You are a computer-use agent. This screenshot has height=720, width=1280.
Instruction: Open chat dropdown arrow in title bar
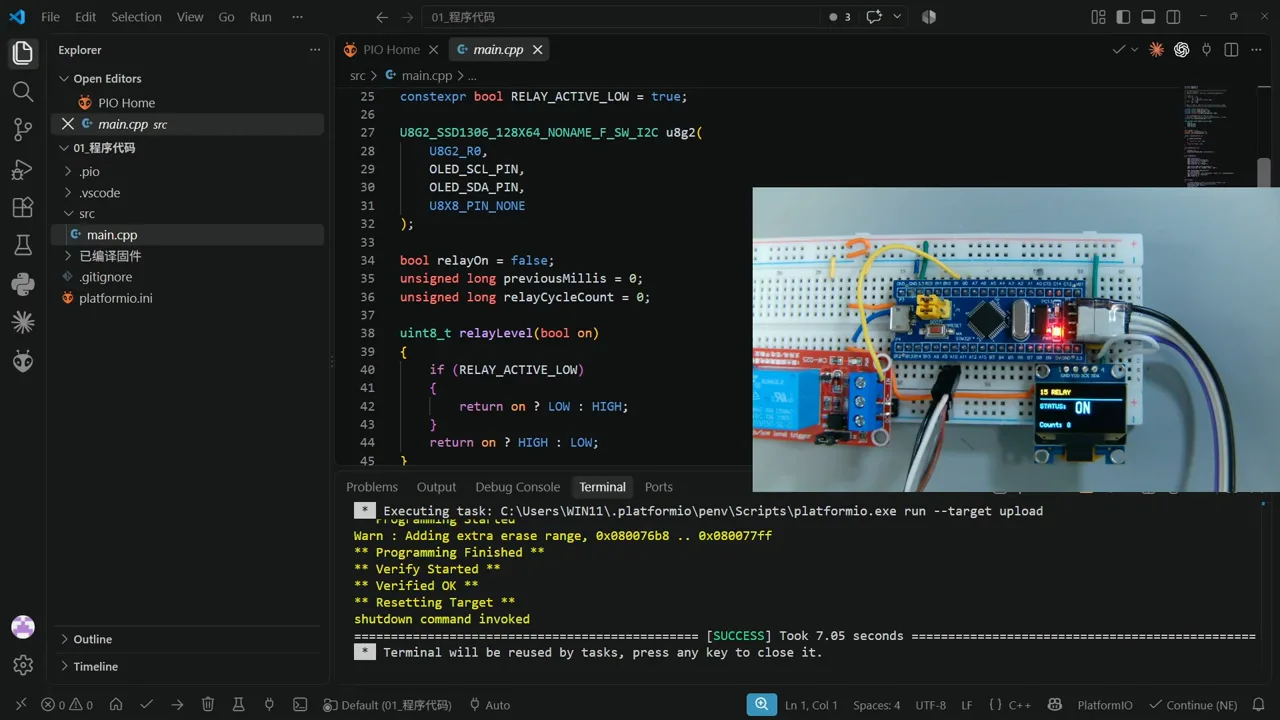click(897, 17)
